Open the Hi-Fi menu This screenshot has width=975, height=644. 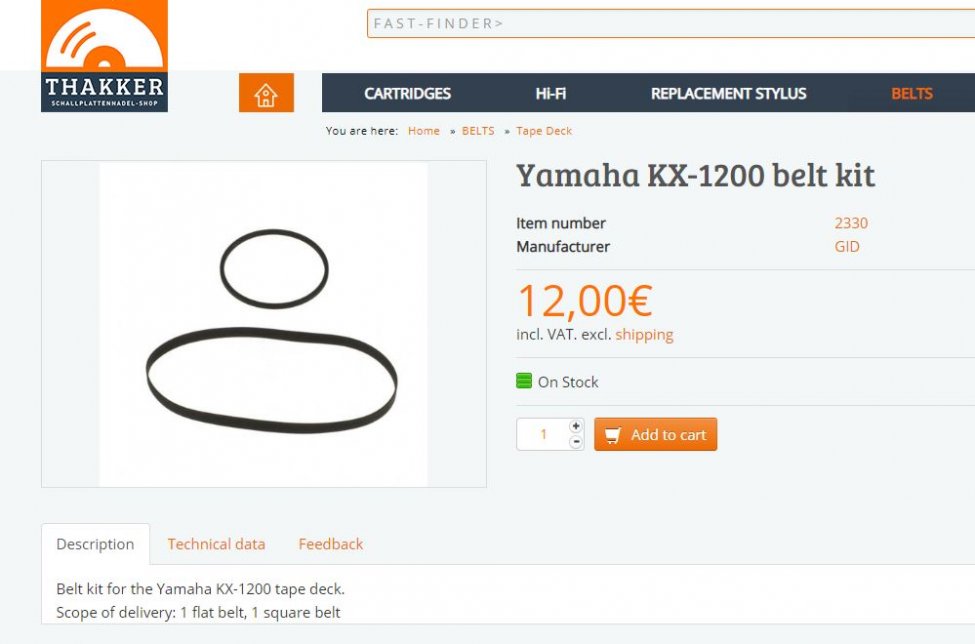(551, 93)
